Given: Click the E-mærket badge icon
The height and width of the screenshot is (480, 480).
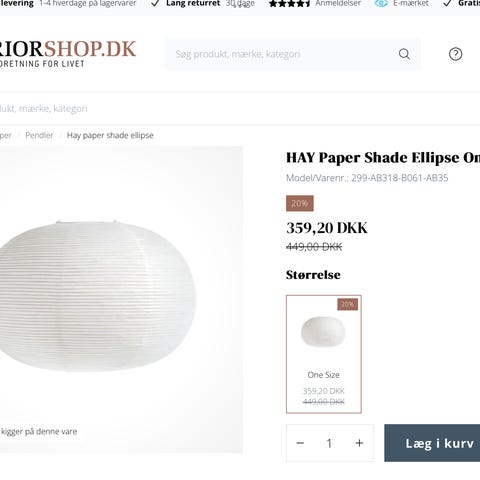Looking at the screenshot, I should click(x=381, y=4).
